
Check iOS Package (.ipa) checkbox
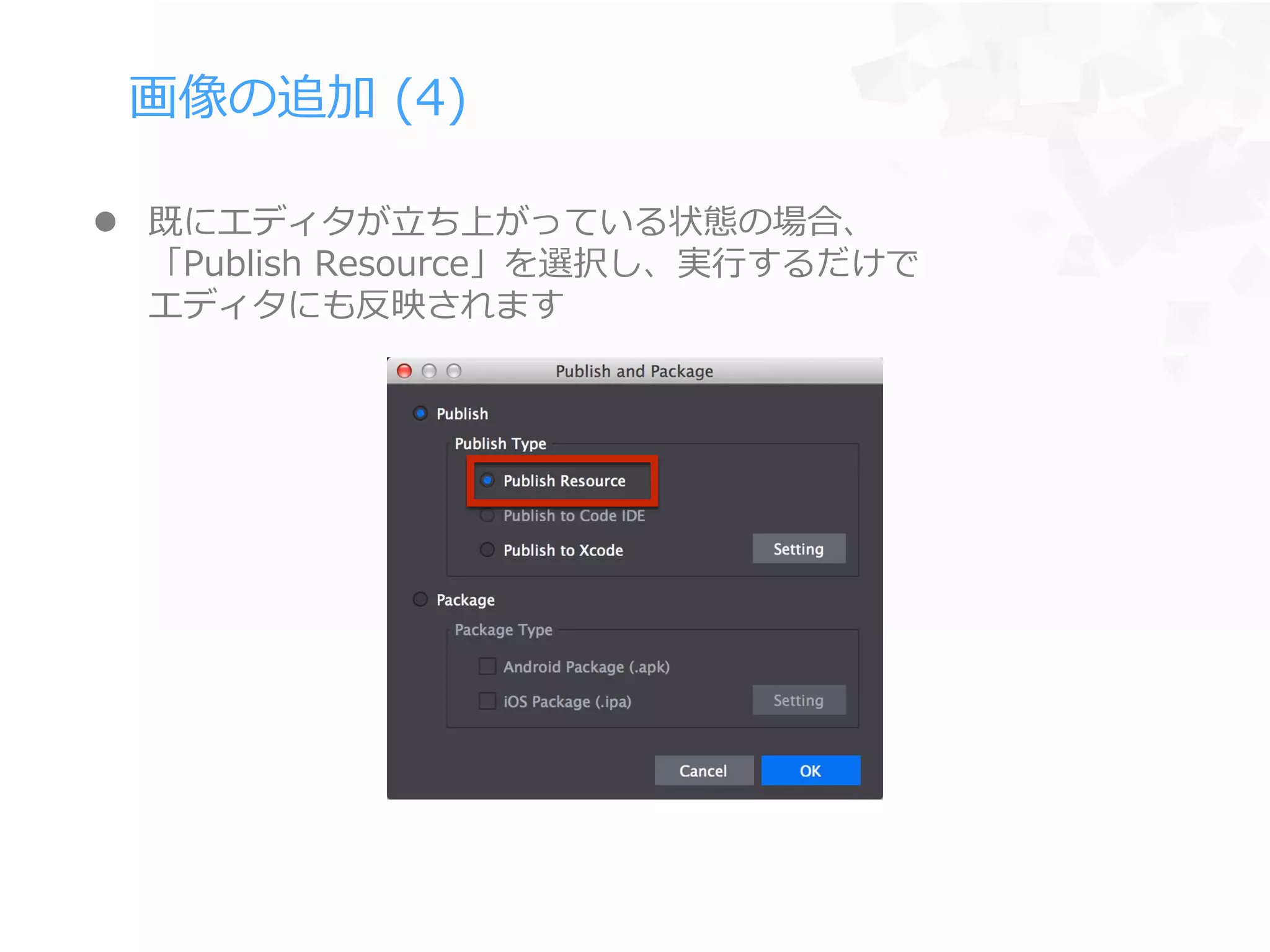point(487,701)
